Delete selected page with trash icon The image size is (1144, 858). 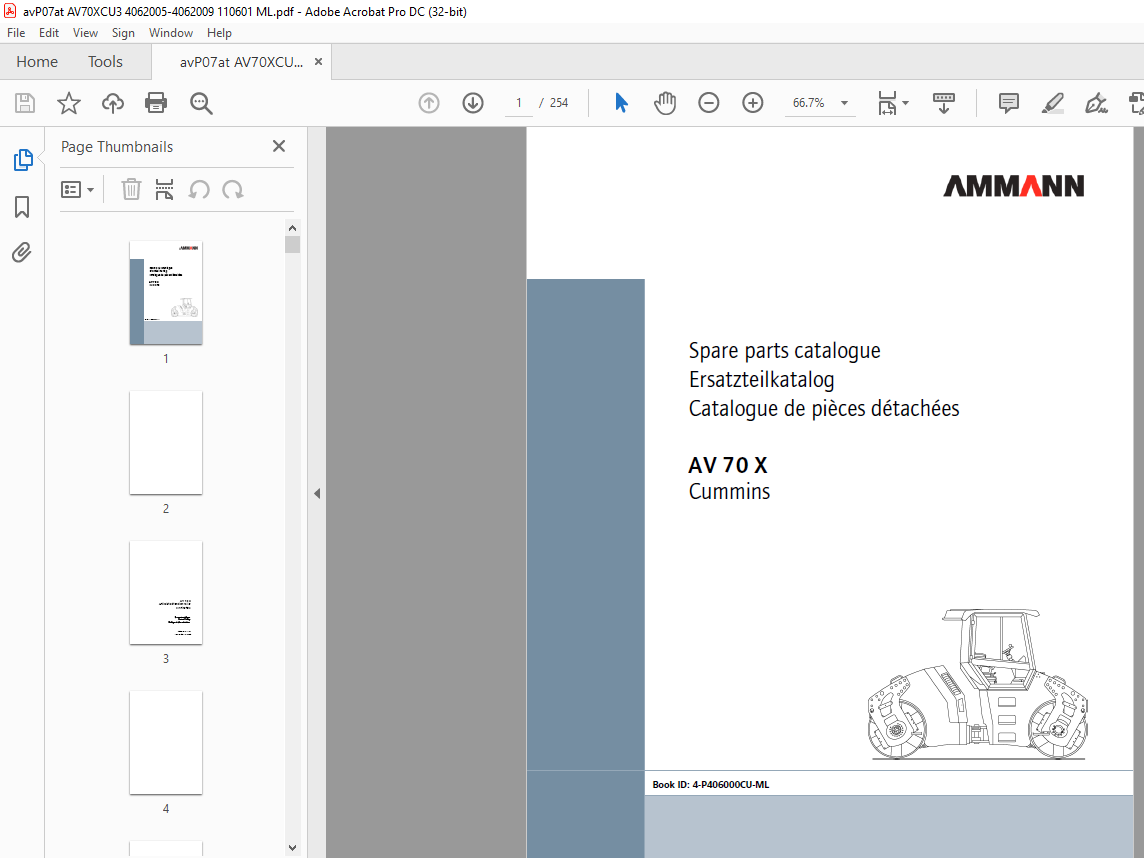pos(131,190)
